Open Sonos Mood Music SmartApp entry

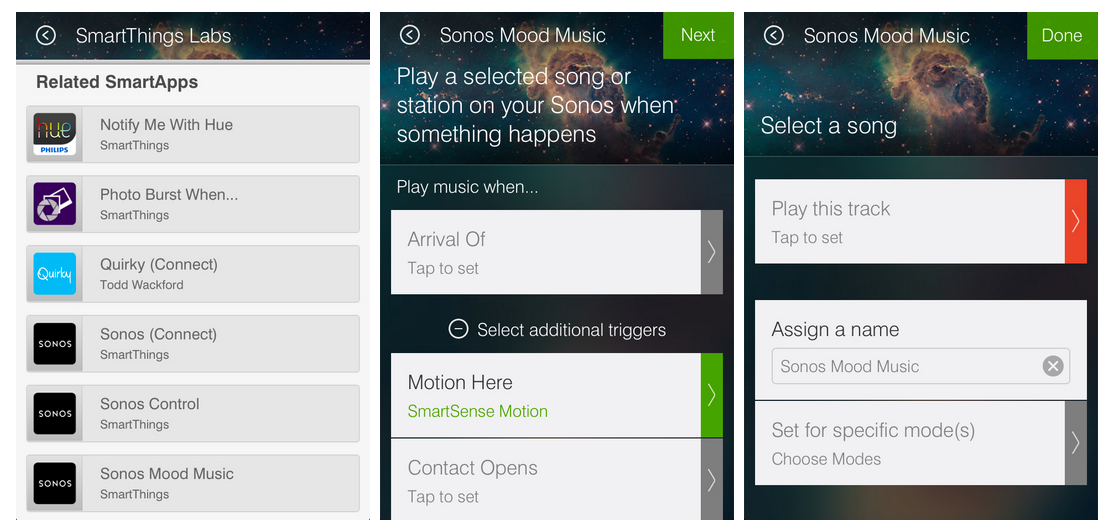coord(193,483)
